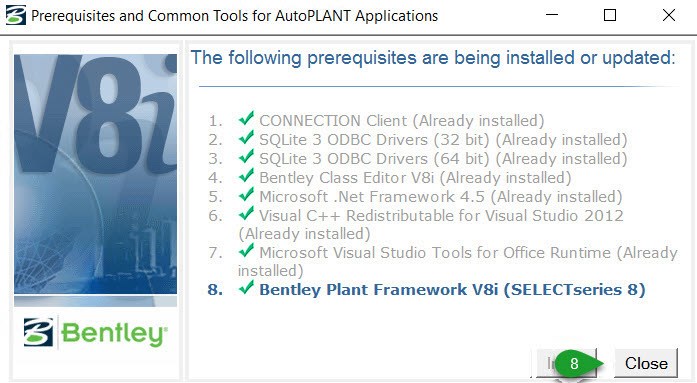The height and width of the screenshot is (383, 697).
Task: Click checkmark beside Microsoft .Net Framework 4.5
Action: [246, 195]
